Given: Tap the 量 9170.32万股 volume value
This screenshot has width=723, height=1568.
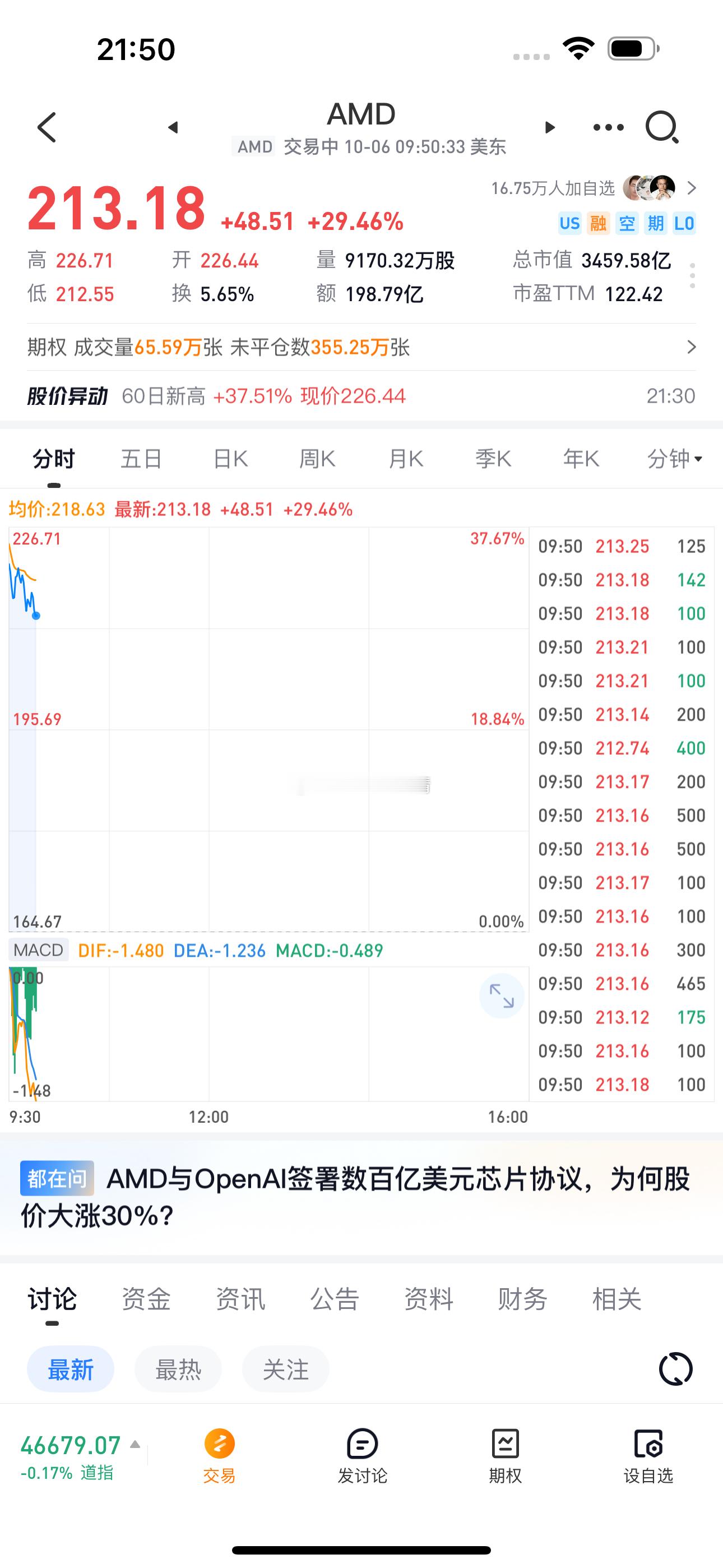Looking at the screenshot, I should coord(385,261).
